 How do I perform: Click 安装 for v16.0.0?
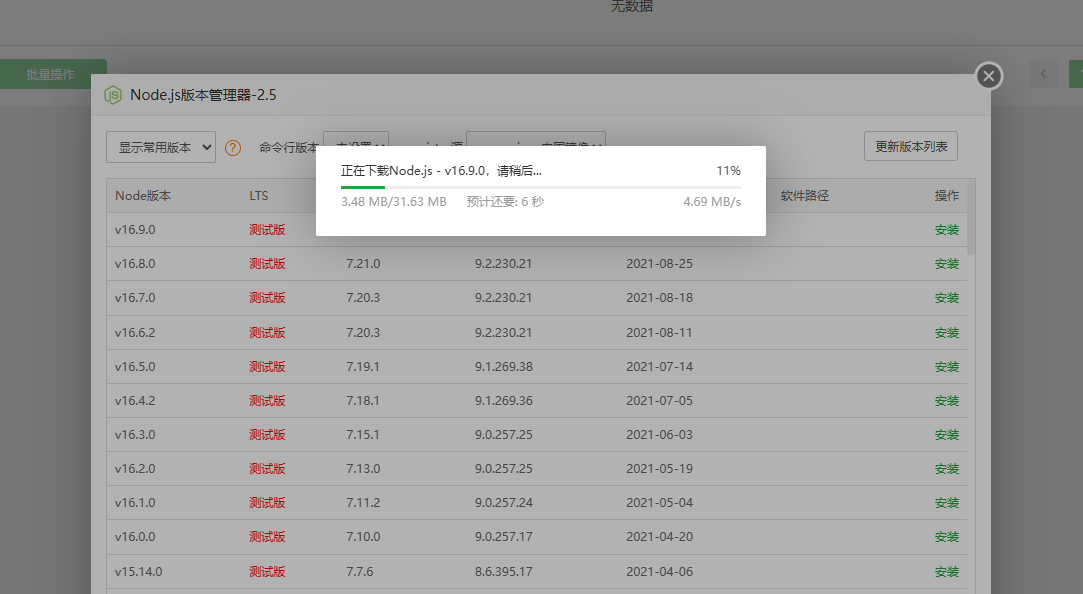tap(946, 537)
